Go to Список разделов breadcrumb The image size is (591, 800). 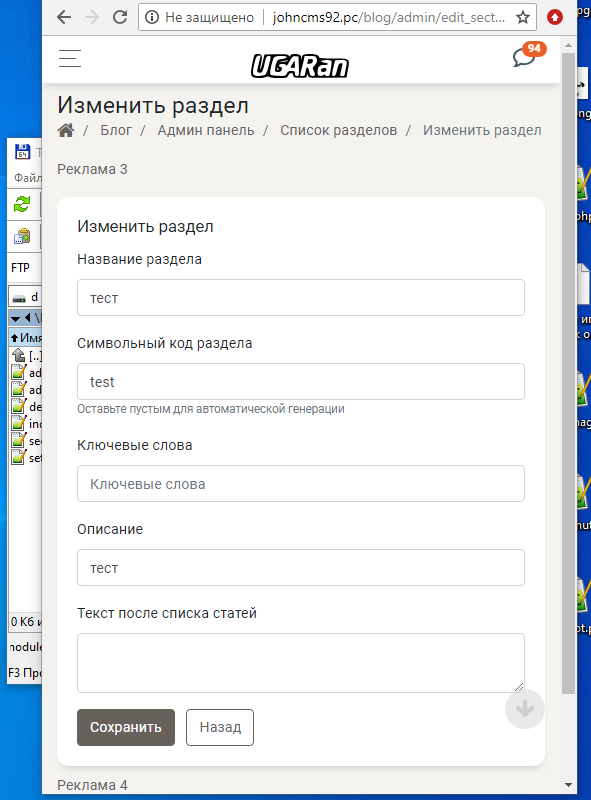[338, 131]
